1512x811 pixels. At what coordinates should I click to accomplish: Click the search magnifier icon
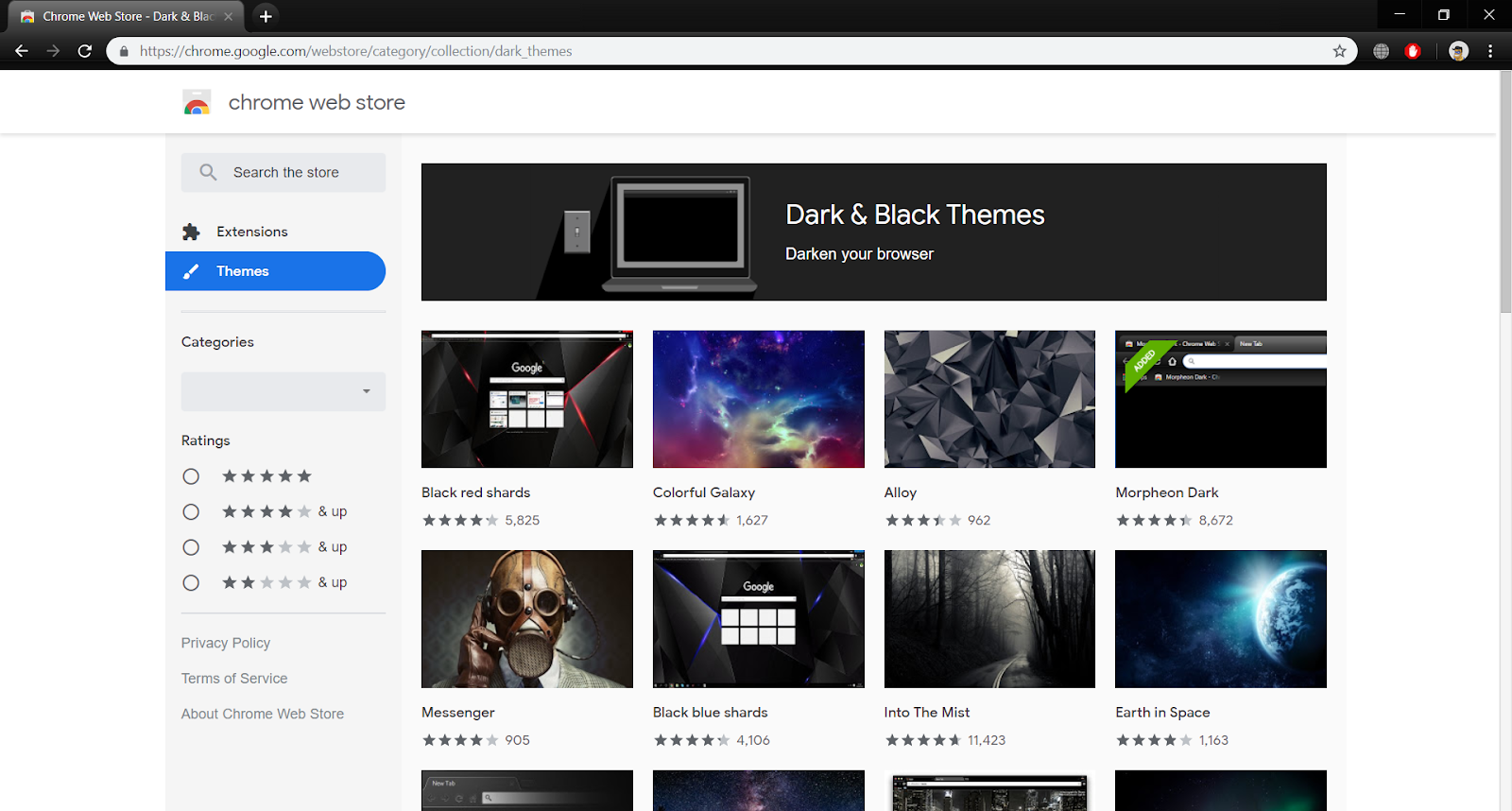(208, 172)
